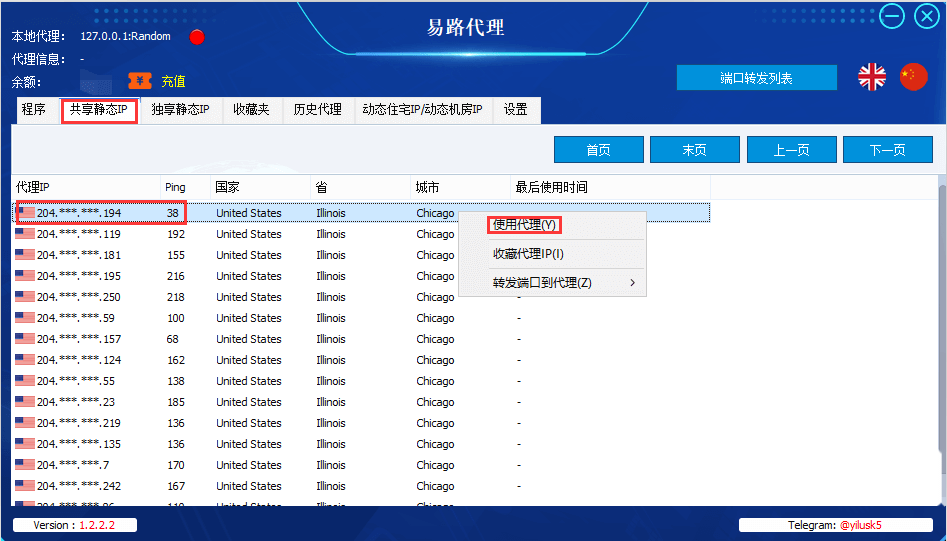This screenshot has width=947, height=541.
Task: Go to next page with 下一页
Action: point(888,150)
